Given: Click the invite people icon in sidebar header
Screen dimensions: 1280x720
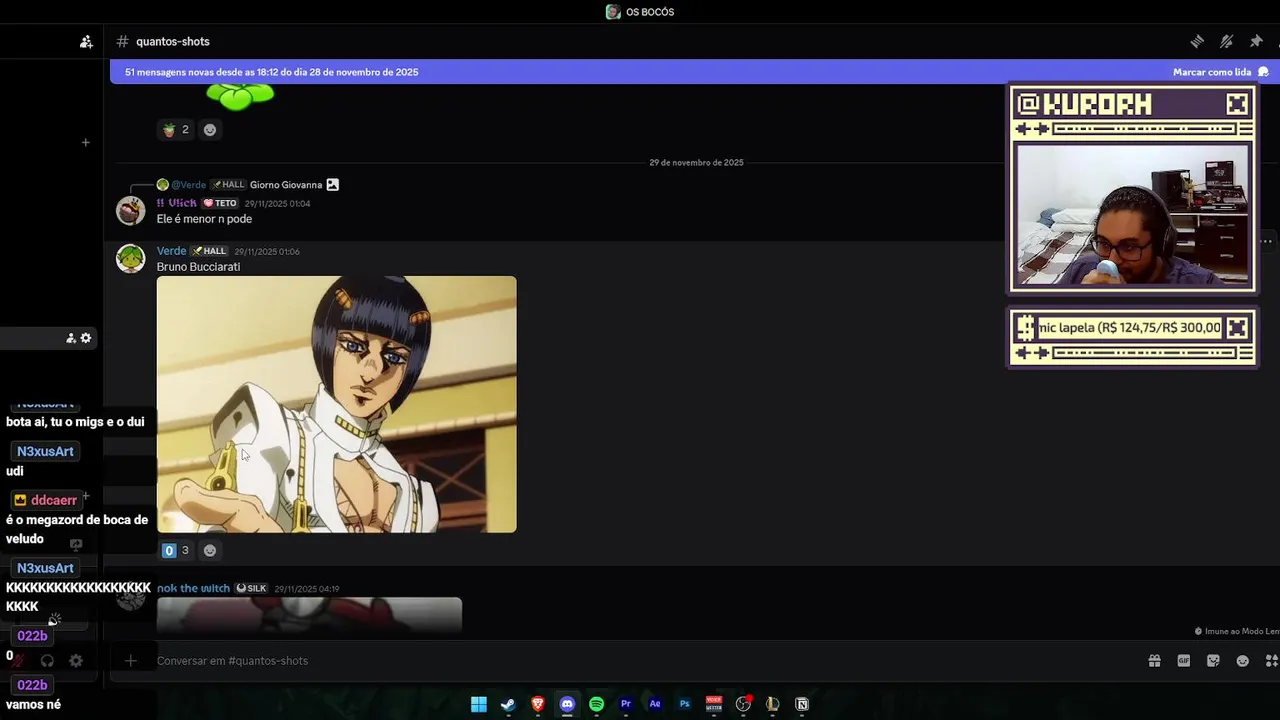Looking at the screenshot, I should pos(86,42).
